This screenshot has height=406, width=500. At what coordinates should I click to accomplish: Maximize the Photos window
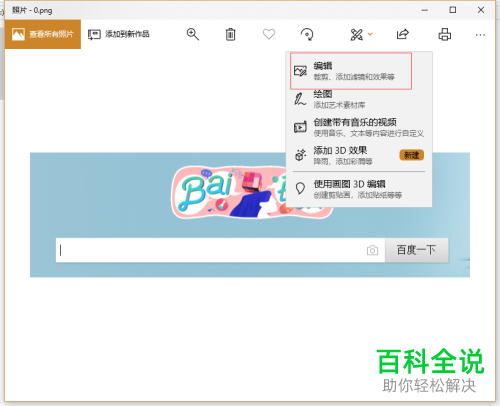[453, 10]
